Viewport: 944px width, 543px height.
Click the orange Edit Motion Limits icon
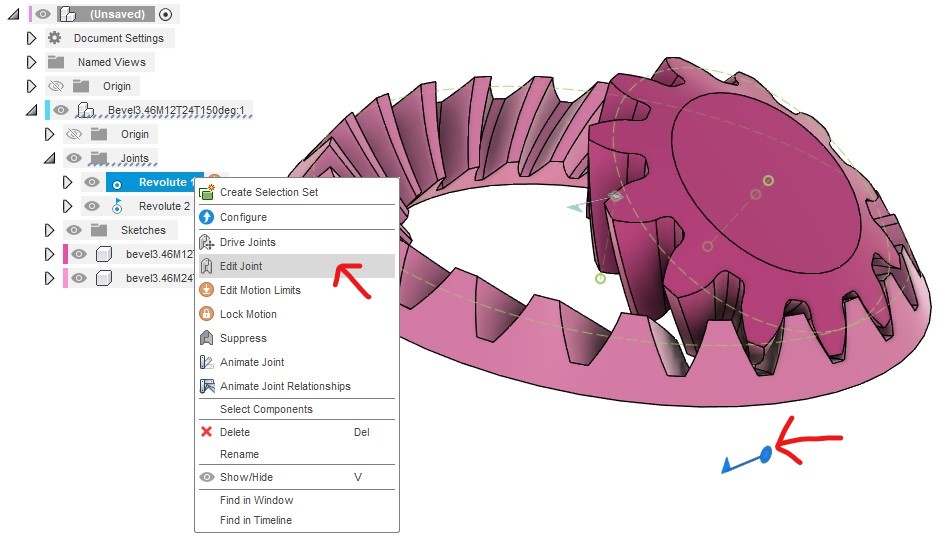pos(207,290)
